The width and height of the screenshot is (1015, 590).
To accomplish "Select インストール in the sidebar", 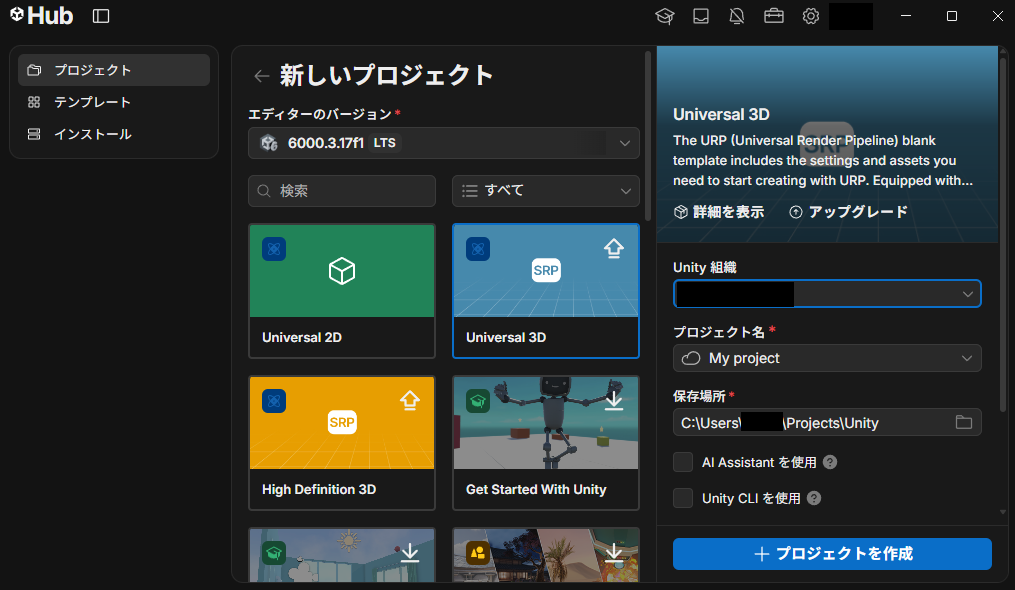I will (x=114, y=134).
